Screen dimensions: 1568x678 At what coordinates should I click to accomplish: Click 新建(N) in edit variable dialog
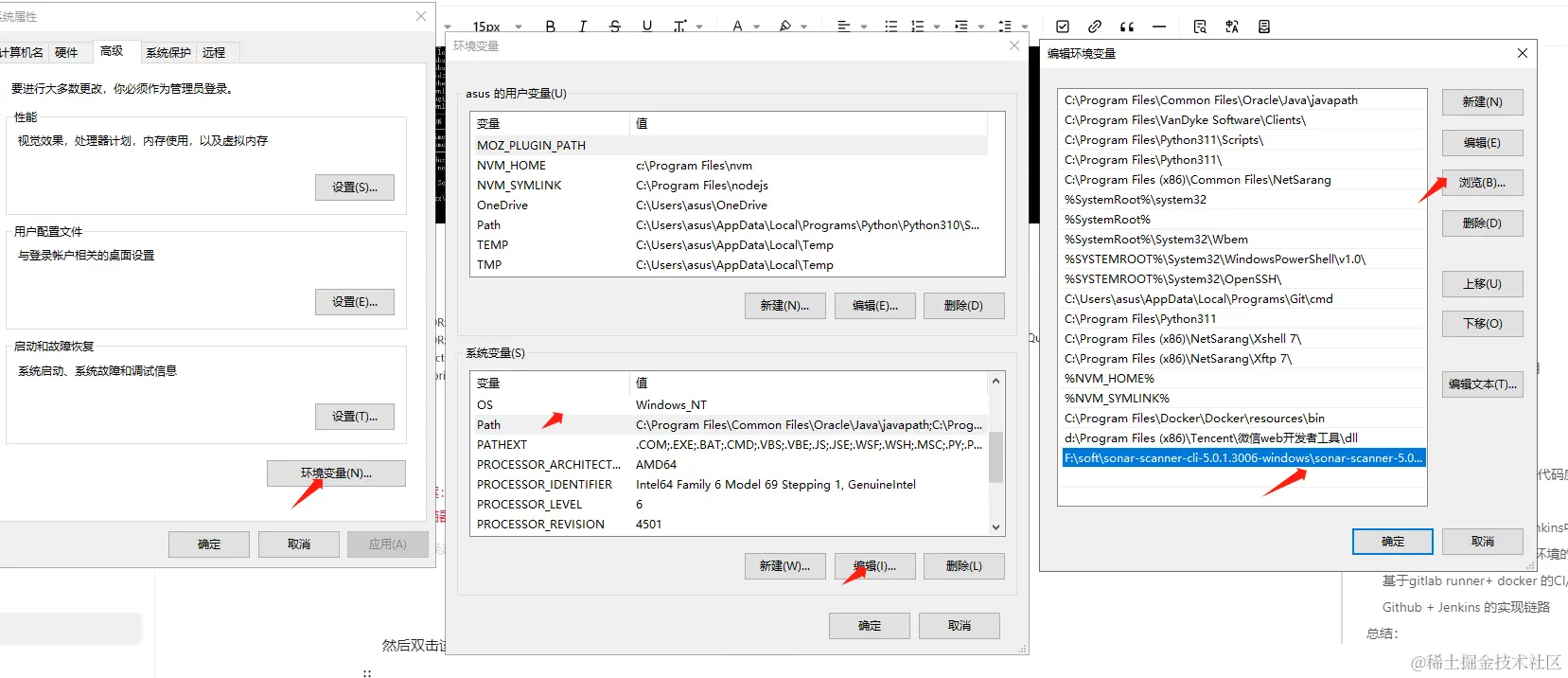[x=1482, y=101]
